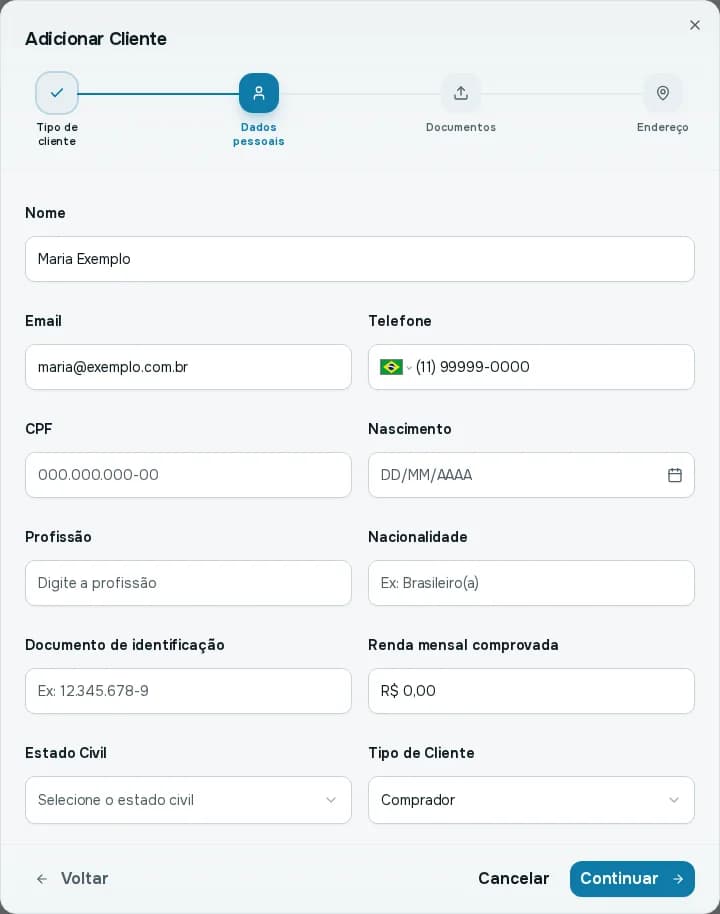Click the Cancelar button
Image resolution: width=720 pixels, height=914 pixels.
(514, 878)
